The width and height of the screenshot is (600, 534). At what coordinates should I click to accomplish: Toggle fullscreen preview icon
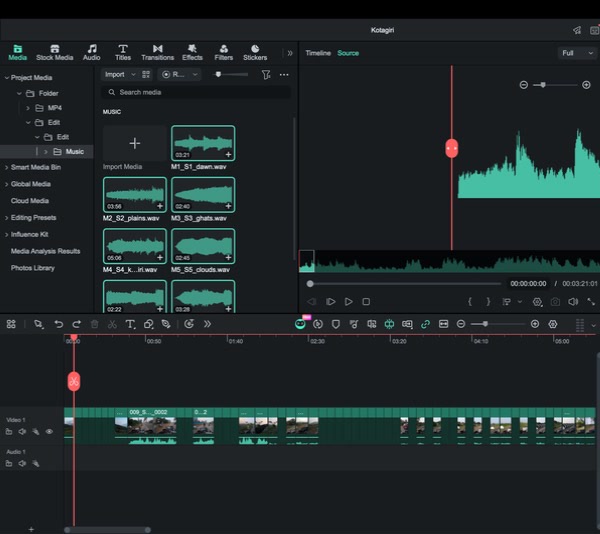[x=591, y=302]
